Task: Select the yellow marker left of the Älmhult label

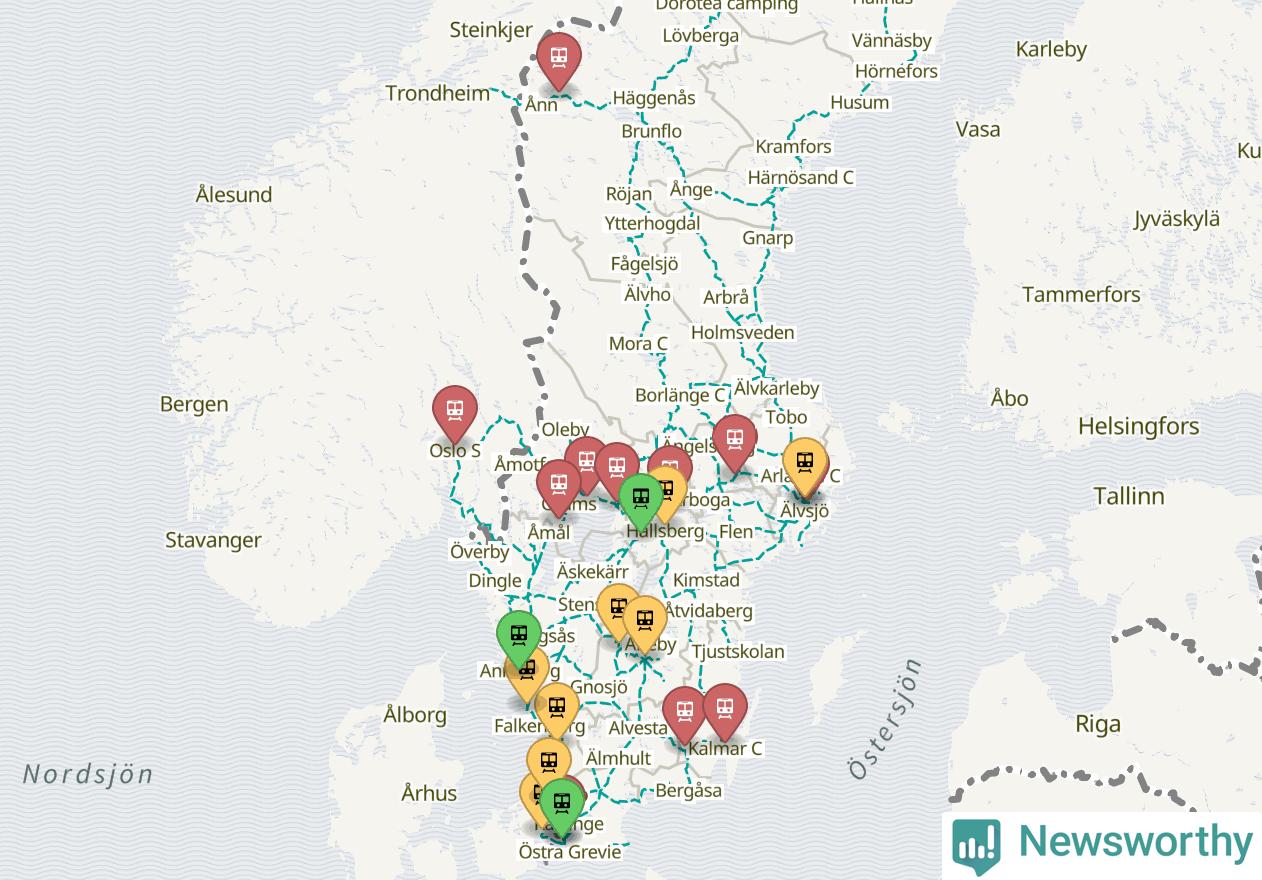Action: tap(549, 765)
